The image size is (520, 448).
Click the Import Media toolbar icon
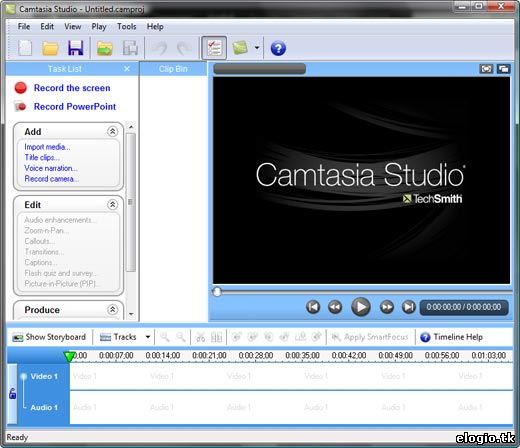click(x=105, y=48)
